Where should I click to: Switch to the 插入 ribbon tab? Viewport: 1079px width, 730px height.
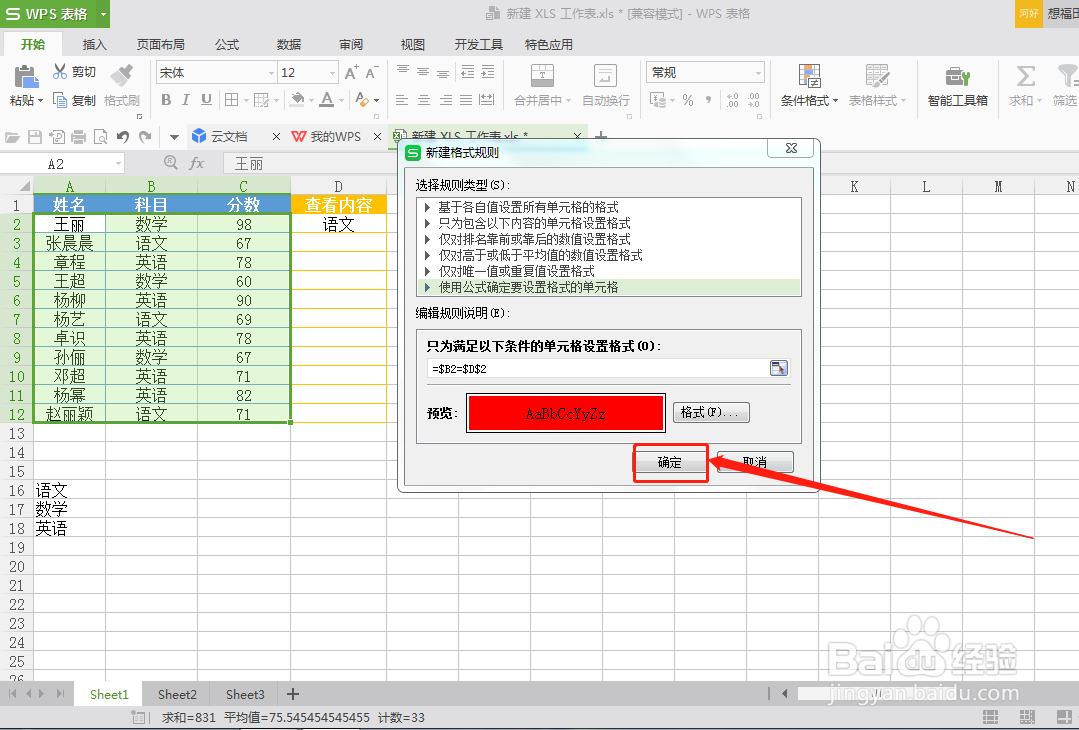click(94, 45)
